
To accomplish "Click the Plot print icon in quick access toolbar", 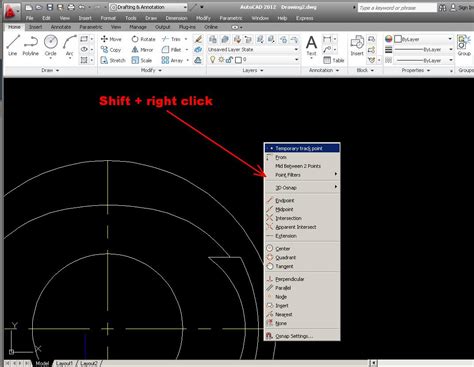I will [x=71, y=7].
